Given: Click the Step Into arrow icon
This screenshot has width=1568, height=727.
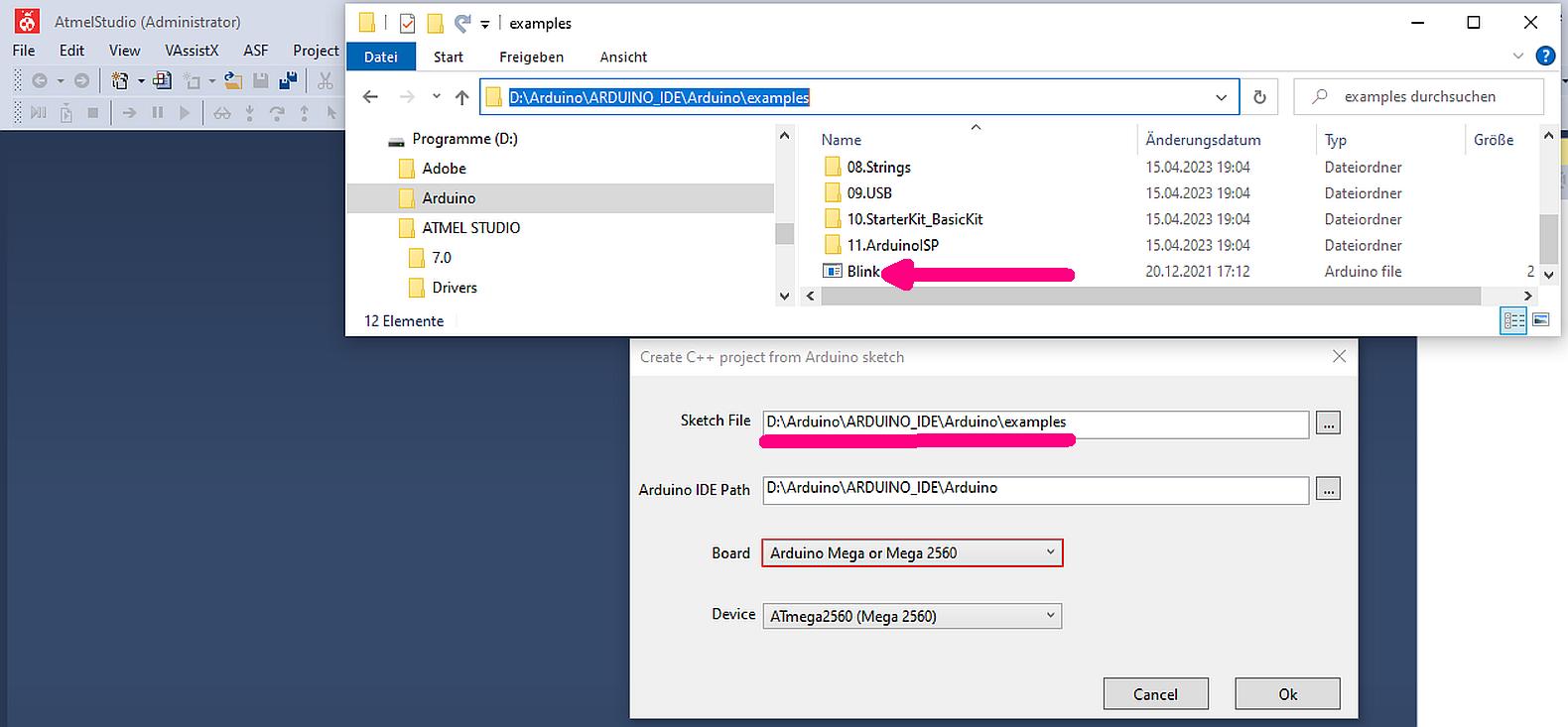Looking at the screenshot, I should [250, 113].
